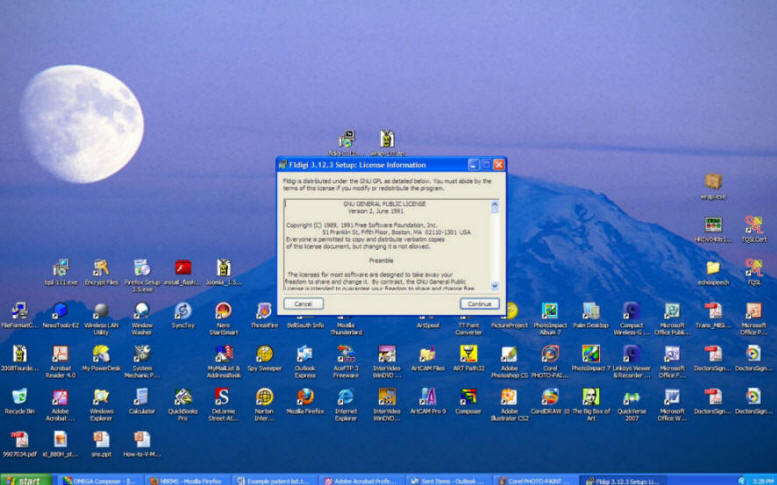Image resolution: width=777 pixels, height=485 pixels.
Task: Click Cancel in the Fldigi setup dialog
Action: click(x=303, y=304)
